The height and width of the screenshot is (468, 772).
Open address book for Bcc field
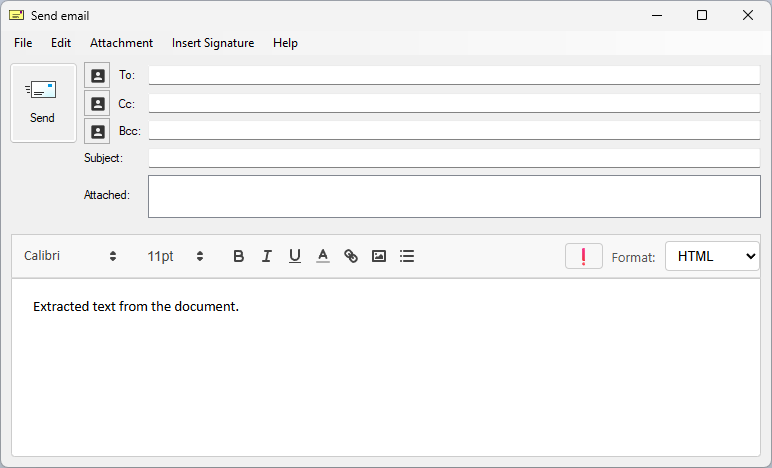tap(97, 131)
